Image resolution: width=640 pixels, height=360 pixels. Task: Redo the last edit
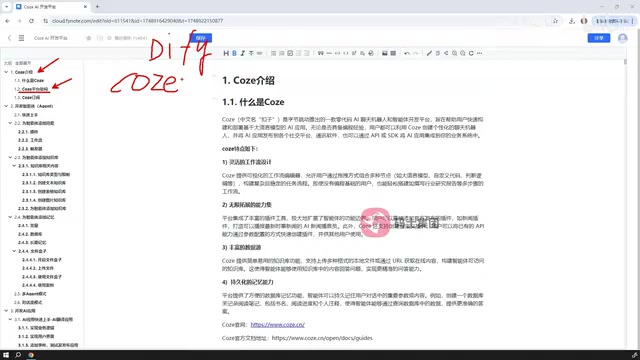[x=416, y=53]
